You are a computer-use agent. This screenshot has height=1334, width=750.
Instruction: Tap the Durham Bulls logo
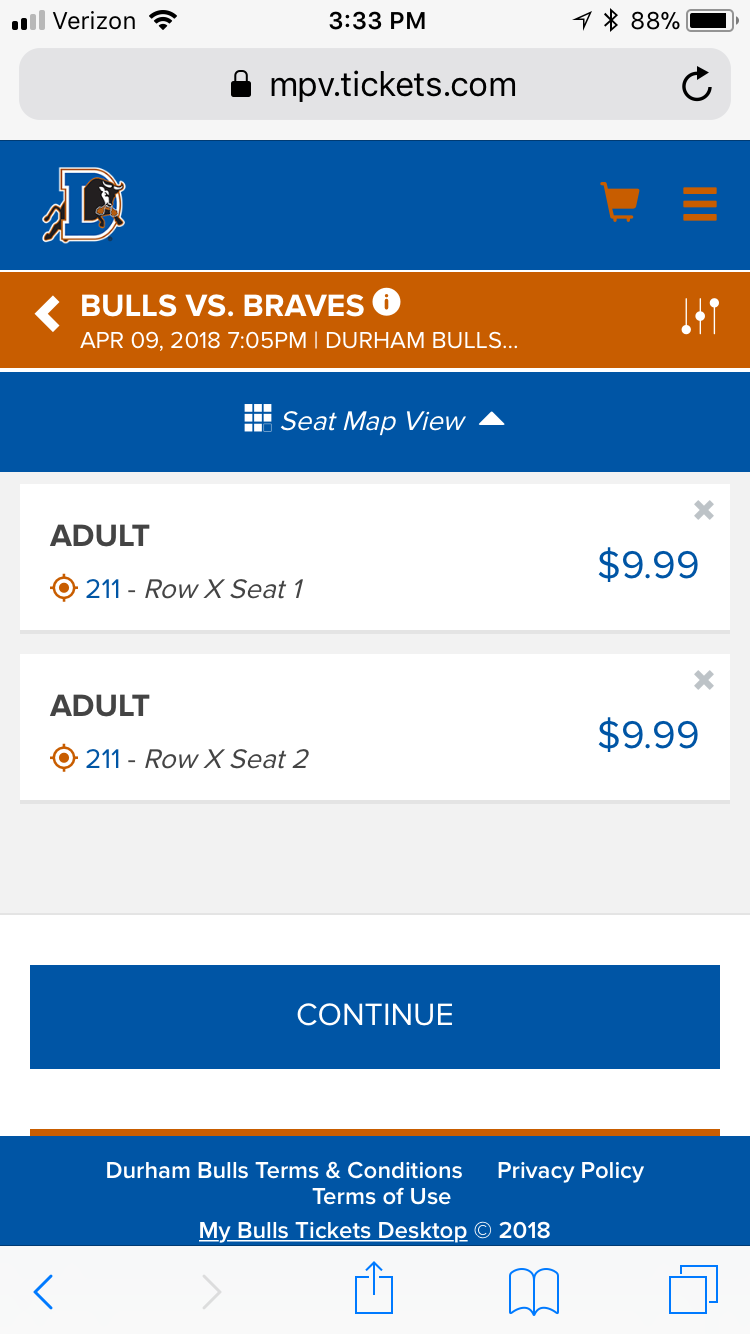coord(84,205)
